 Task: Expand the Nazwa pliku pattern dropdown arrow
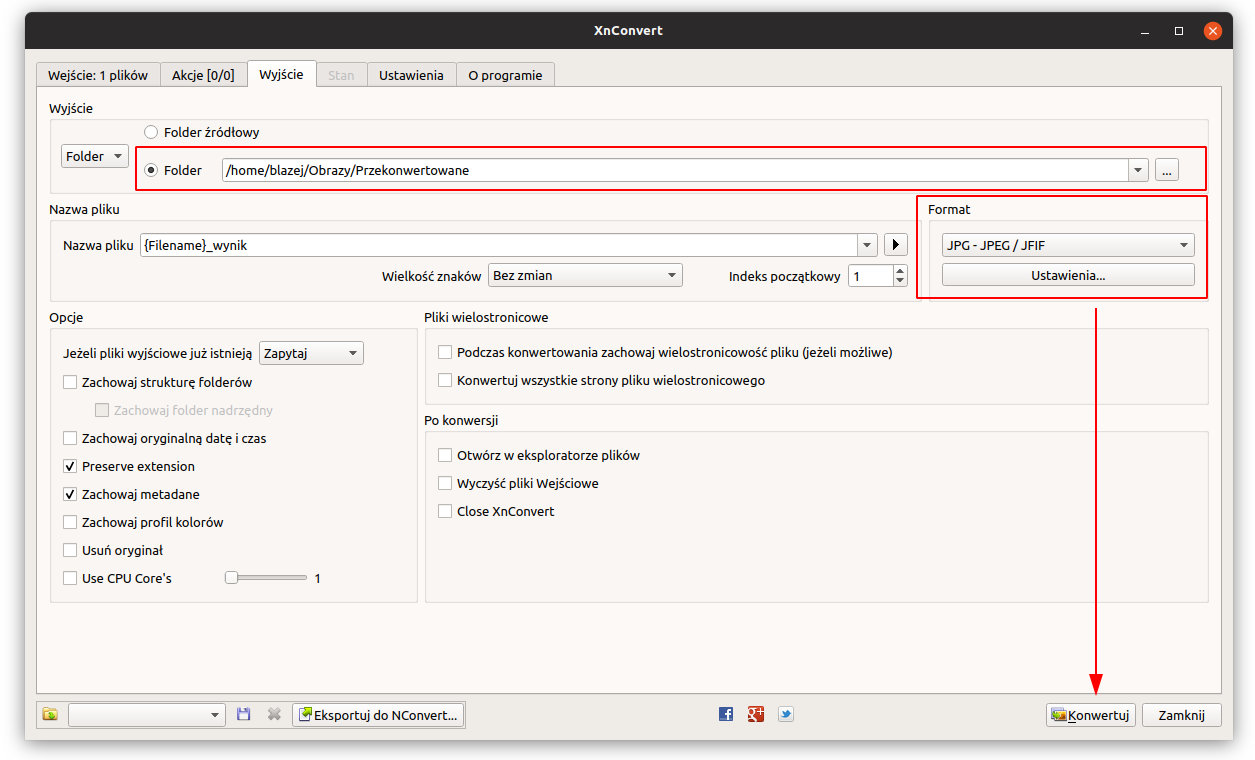point(867,245)
